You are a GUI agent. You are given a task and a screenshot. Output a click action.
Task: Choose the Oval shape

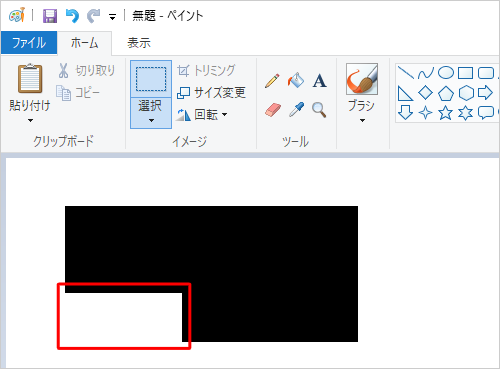(446, 73)
